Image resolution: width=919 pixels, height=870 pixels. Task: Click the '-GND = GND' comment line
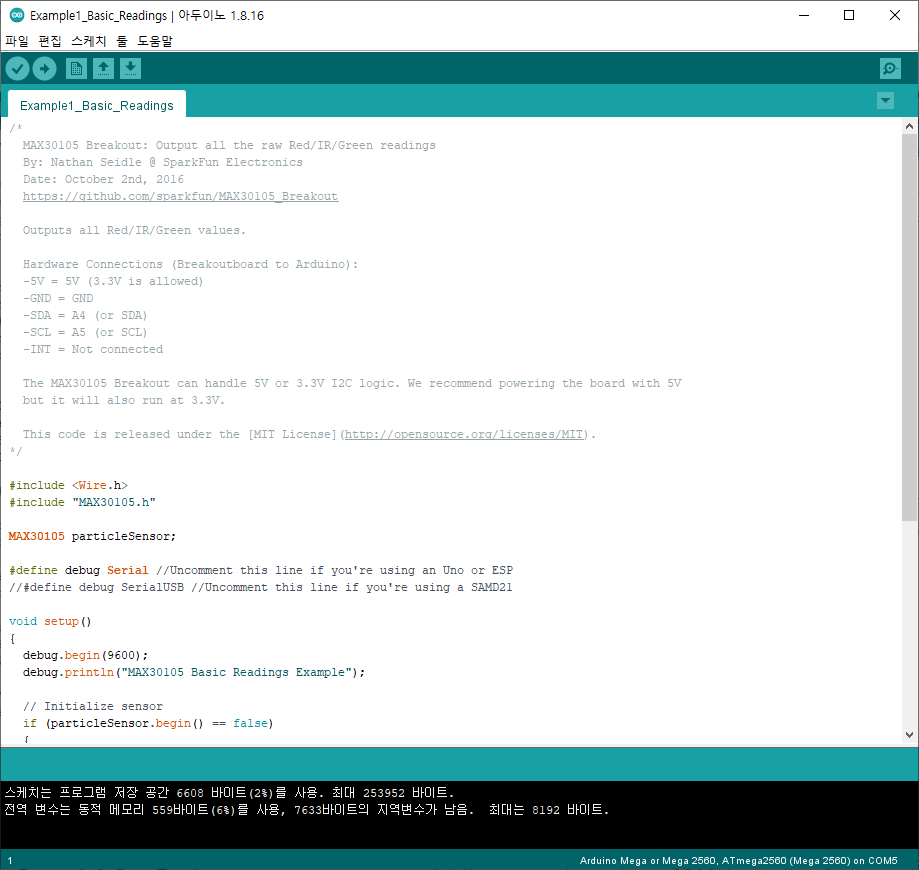58,298
